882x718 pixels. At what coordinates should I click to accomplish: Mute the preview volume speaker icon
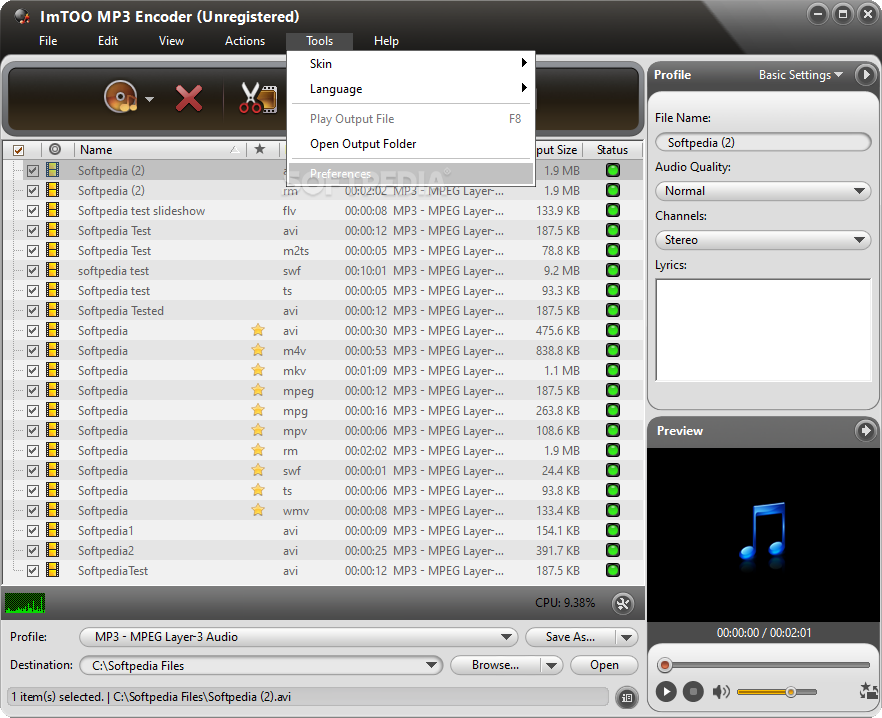pos(721,692)
